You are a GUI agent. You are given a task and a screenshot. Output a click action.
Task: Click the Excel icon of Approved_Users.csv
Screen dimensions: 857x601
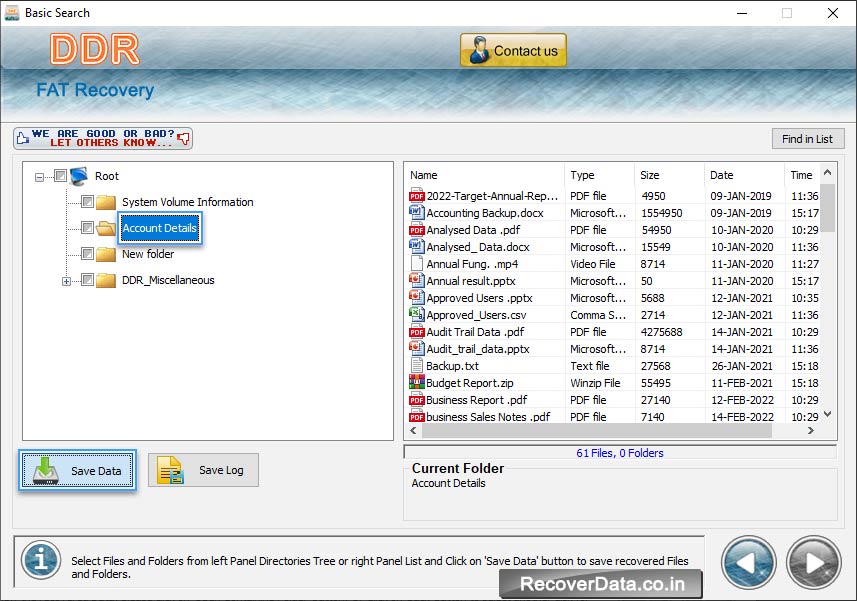pos(416,314)
